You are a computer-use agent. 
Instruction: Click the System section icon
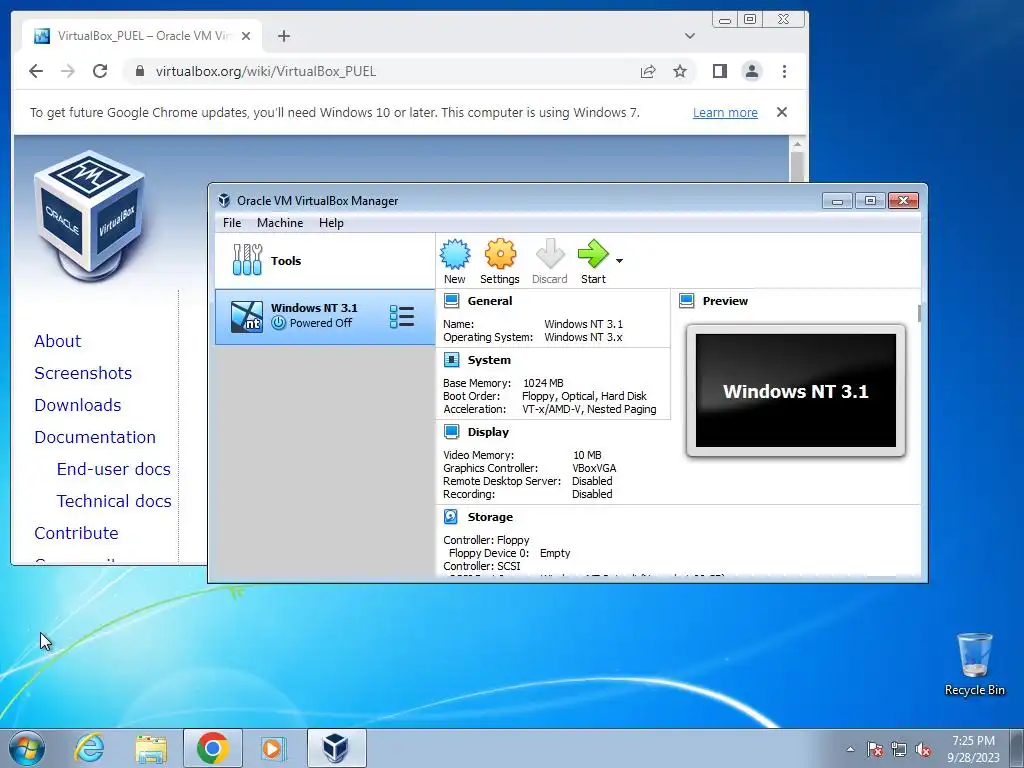click(x=451, y=360)
